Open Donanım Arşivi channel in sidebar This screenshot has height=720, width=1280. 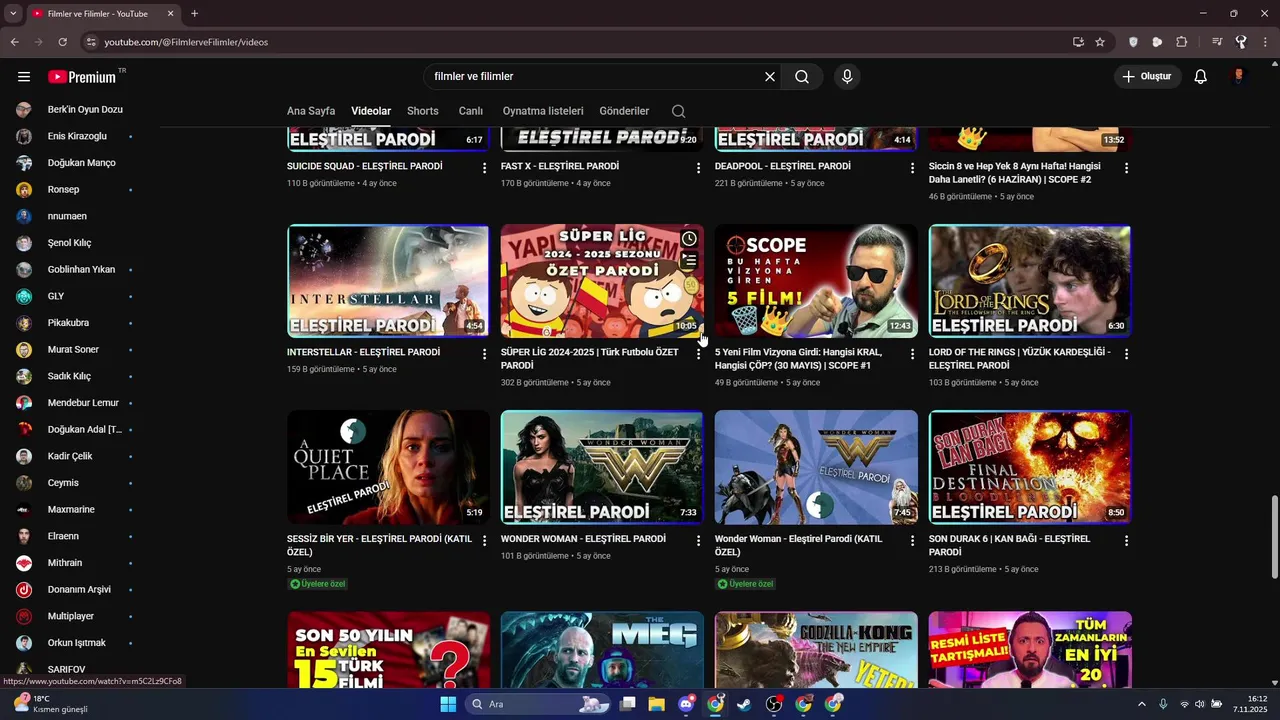point(80,589)
